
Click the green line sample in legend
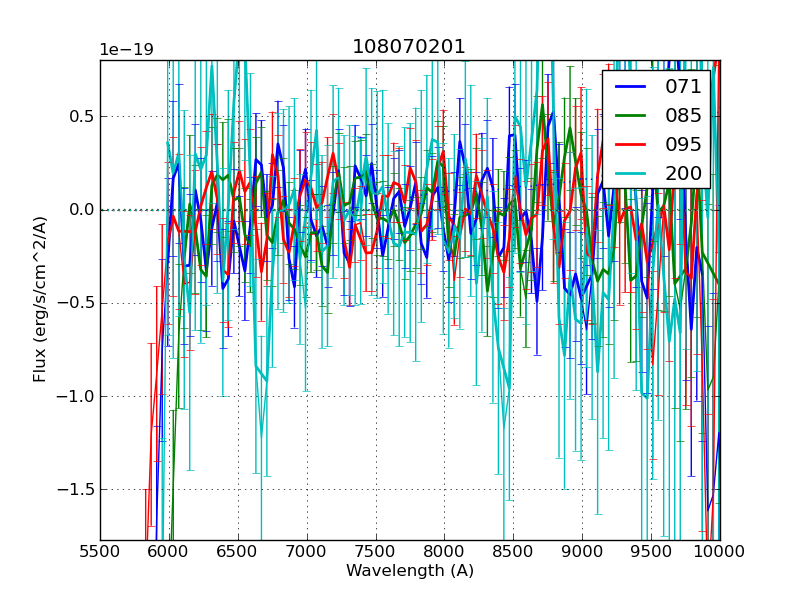click(632, 115)
